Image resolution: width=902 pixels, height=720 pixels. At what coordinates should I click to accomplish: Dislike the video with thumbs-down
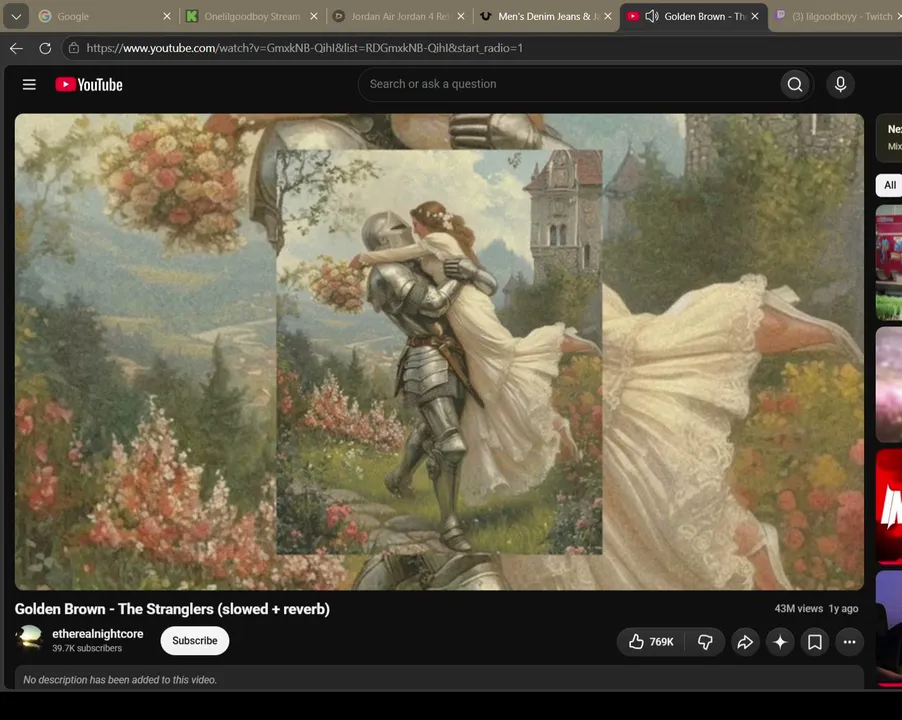[x=705, y=642]
